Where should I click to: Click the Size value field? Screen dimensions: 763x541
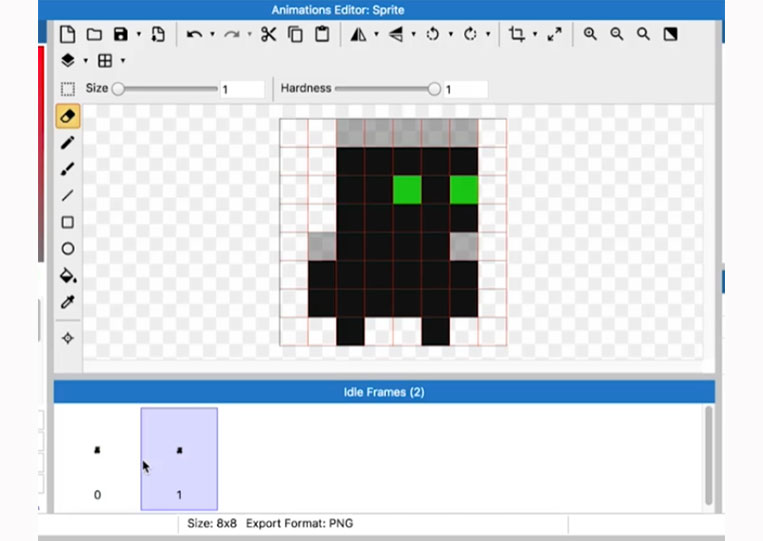(242, 90)
